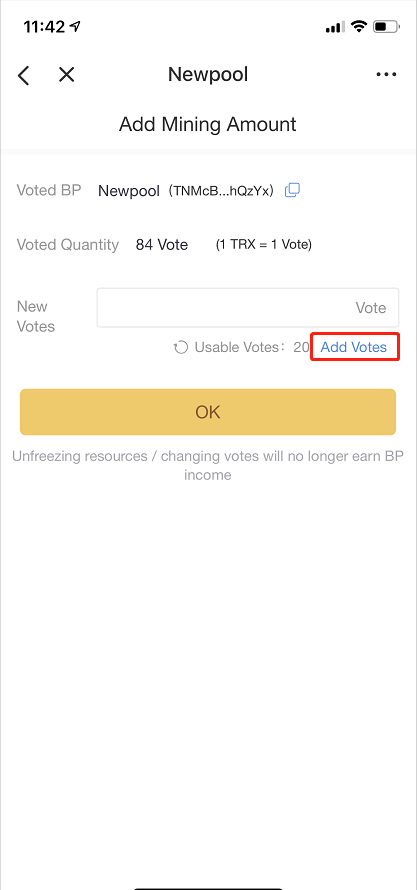Tap the cellular signal bars icon
Image resolution: width=417 pixels, height=890 pixels.
(x=335, y=27)
